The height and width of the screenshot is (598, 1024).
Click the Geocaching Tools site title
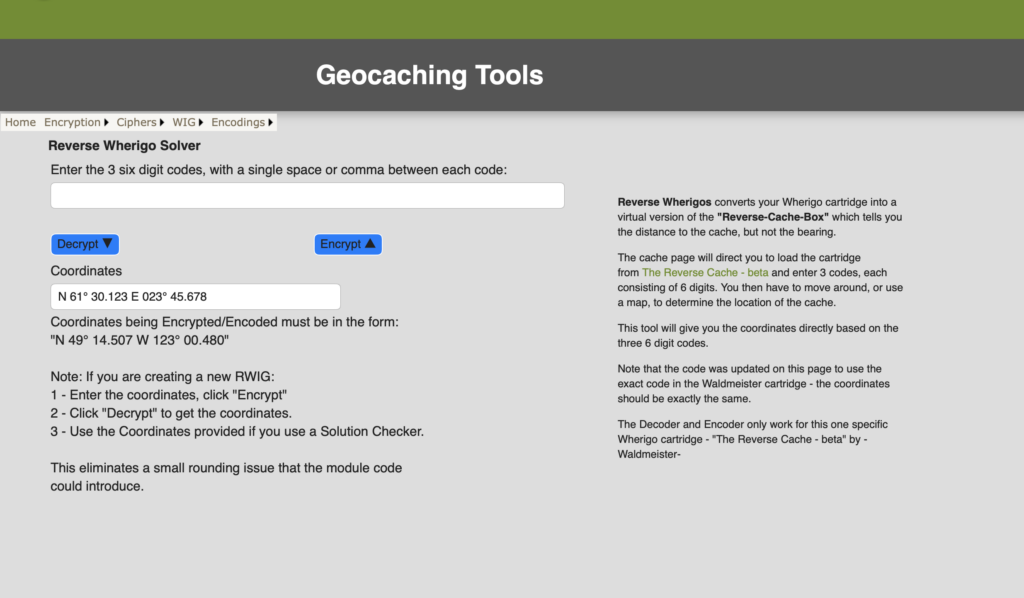coord(429,75)
